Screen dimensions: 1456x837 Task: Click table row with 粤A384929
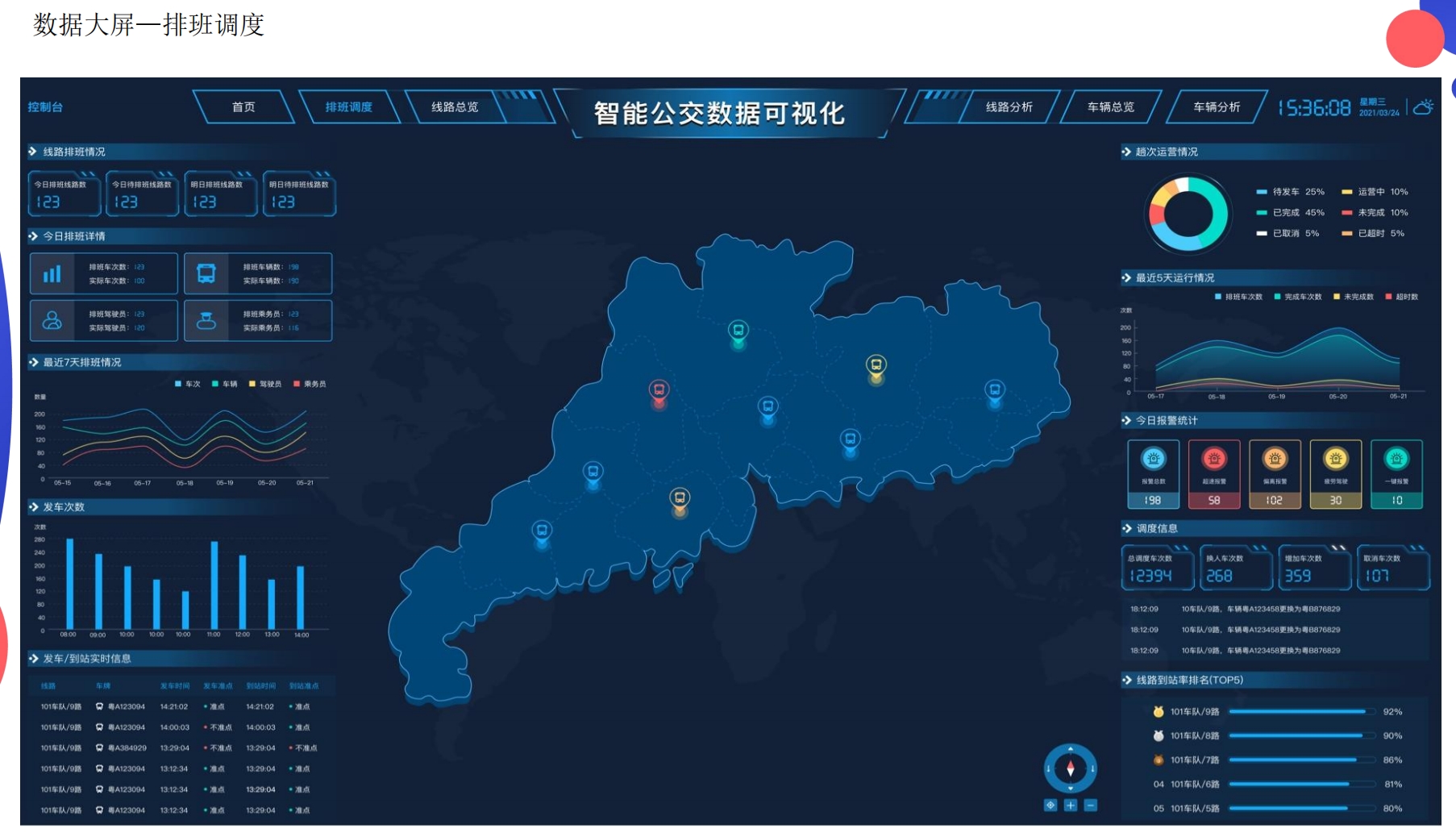181,747
